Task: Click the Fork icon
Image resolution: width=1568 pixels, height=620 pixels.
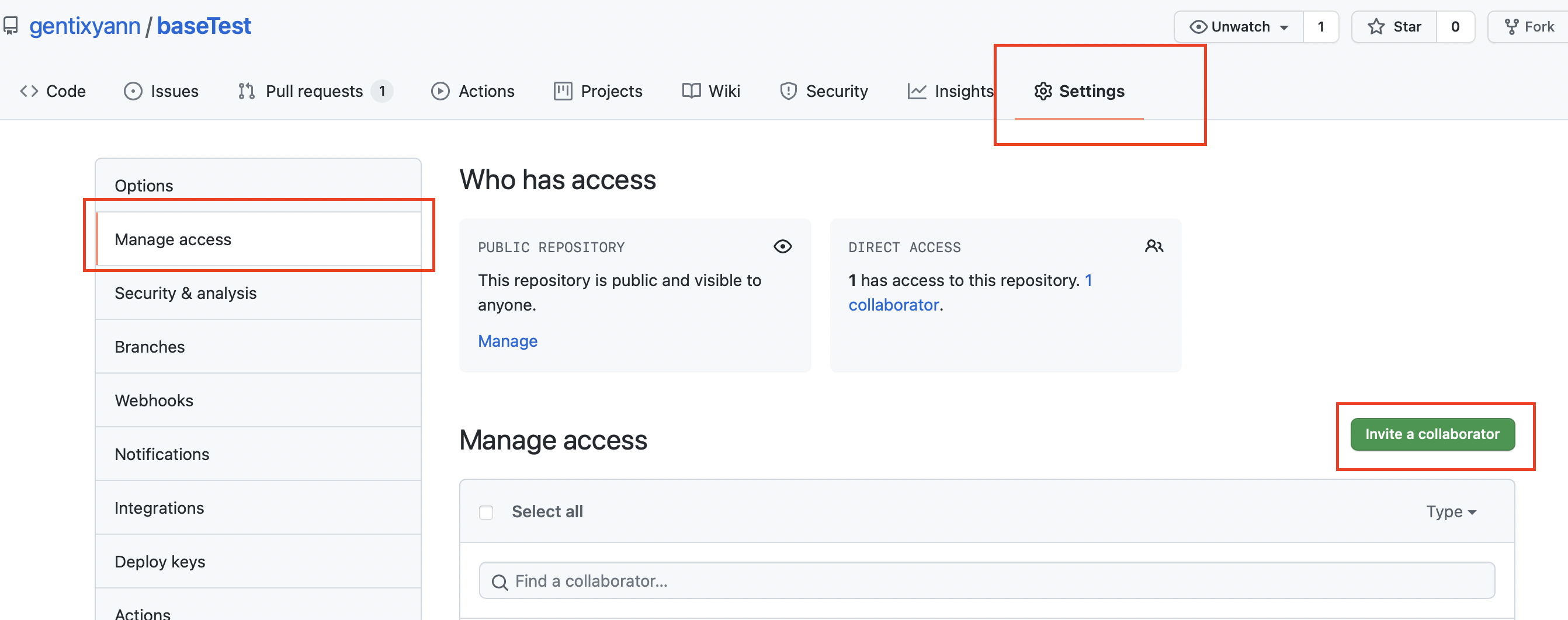Action: tap(1511, 27)
